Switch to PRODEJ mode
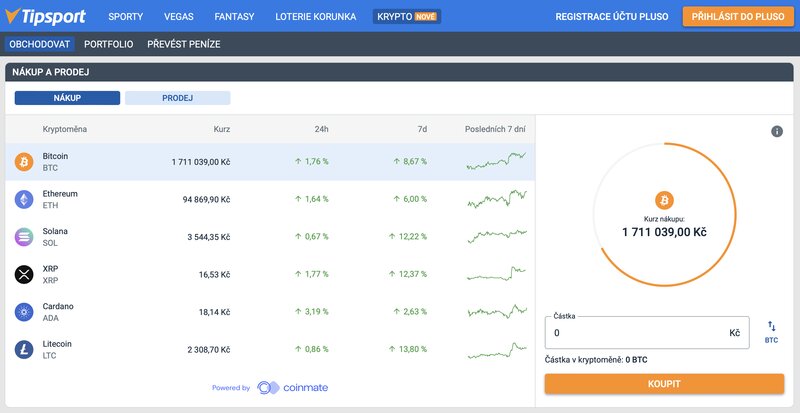 pyautogui.click(x=178, y=98)
